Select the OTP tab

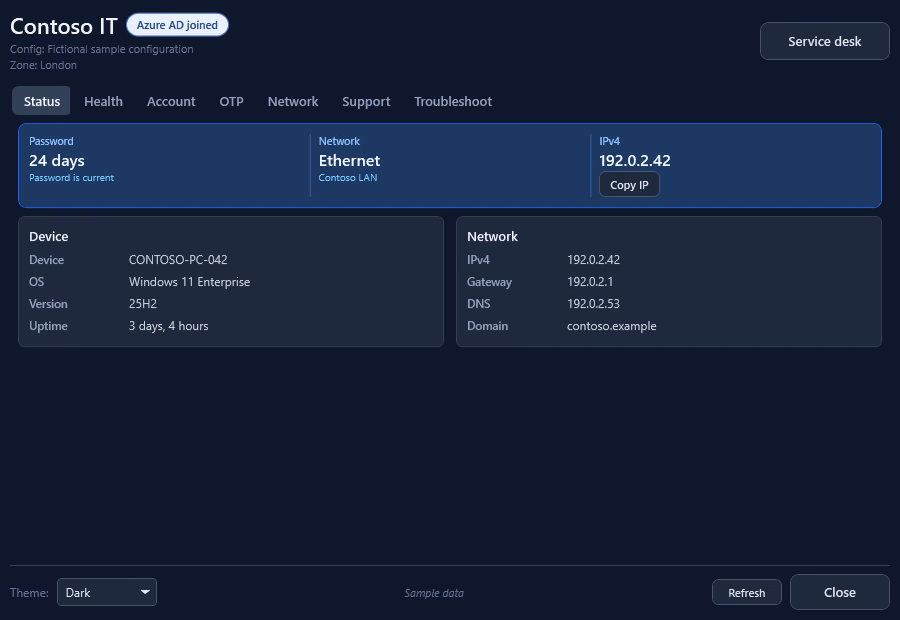pyautogui.click(x=231, y=101)
